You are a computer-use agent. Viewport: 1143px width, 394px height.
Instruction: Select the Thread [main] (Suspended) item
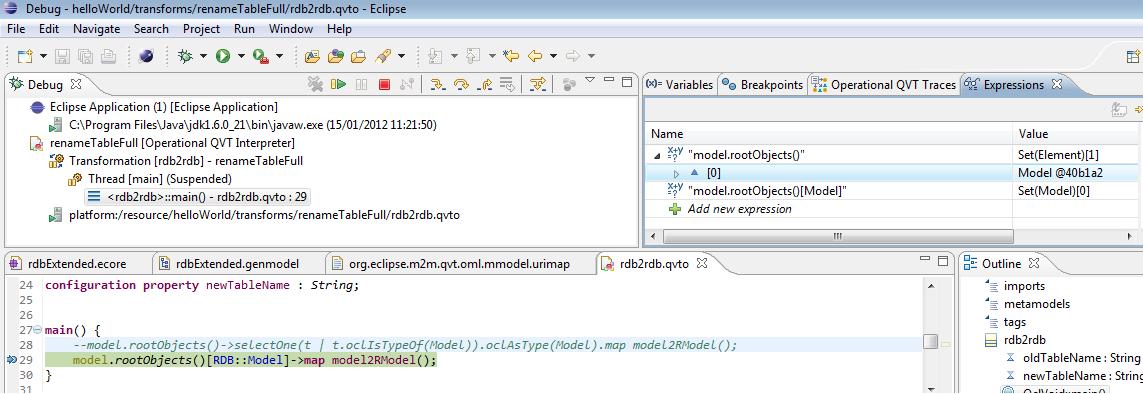click(x=160, y=178)
